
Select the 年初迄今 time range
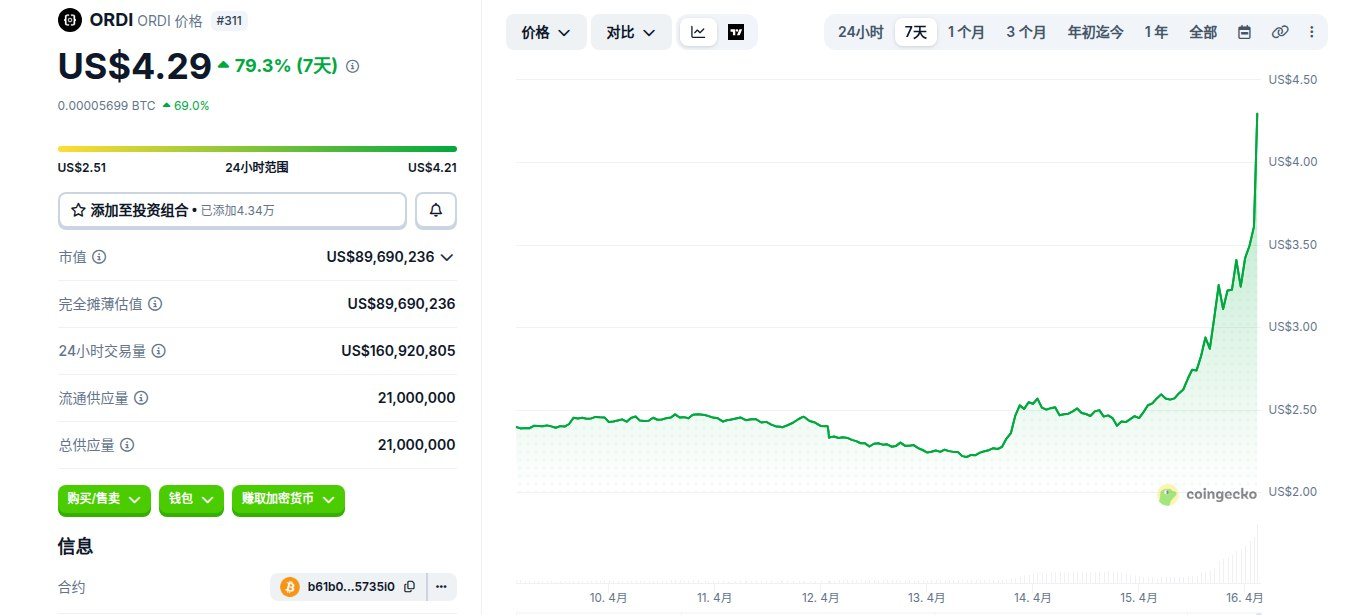(1095, 32)
